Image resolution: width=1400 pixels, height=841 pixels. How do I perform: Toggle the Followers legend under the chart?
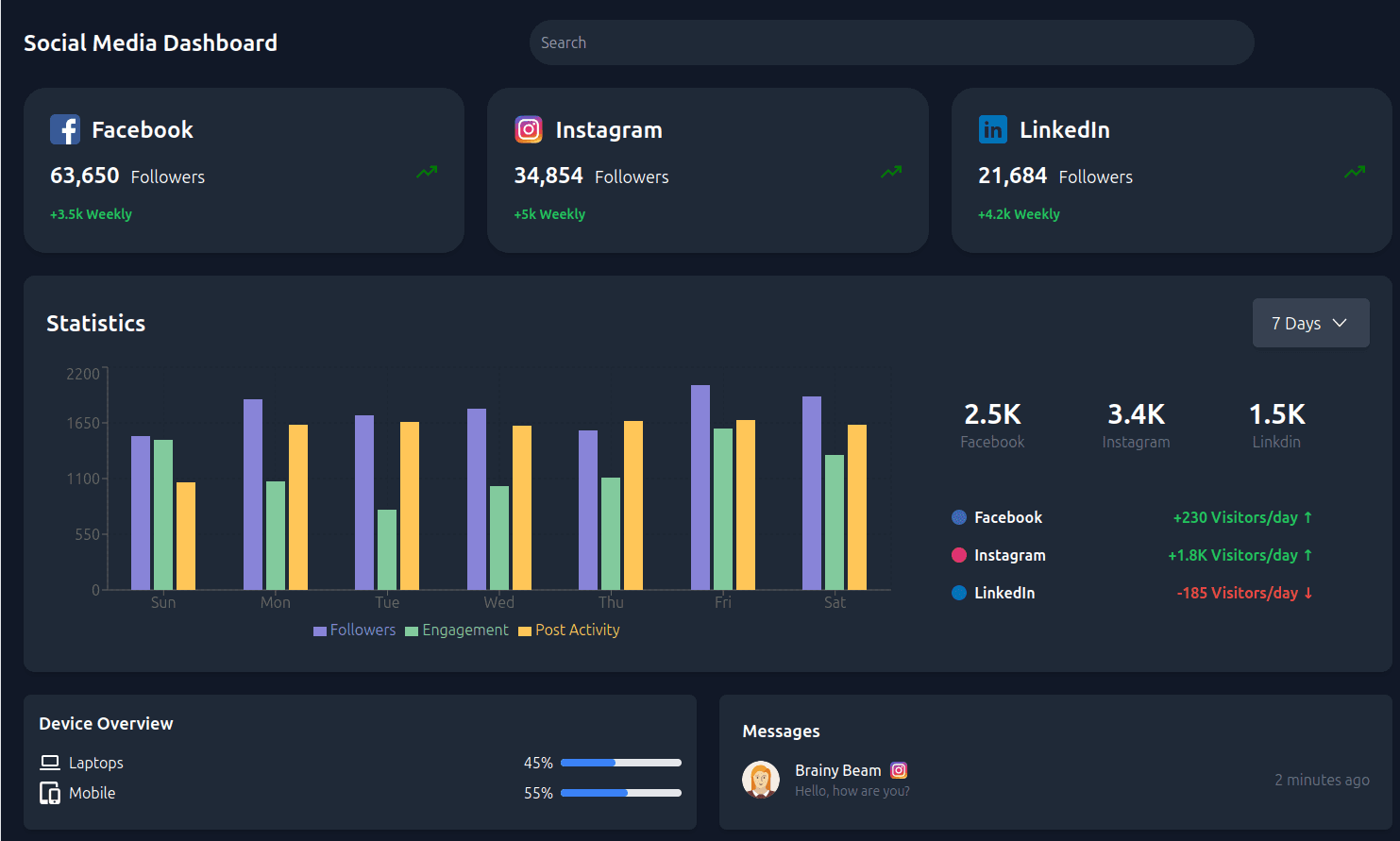pyautogui.click(x=354, y=630)
